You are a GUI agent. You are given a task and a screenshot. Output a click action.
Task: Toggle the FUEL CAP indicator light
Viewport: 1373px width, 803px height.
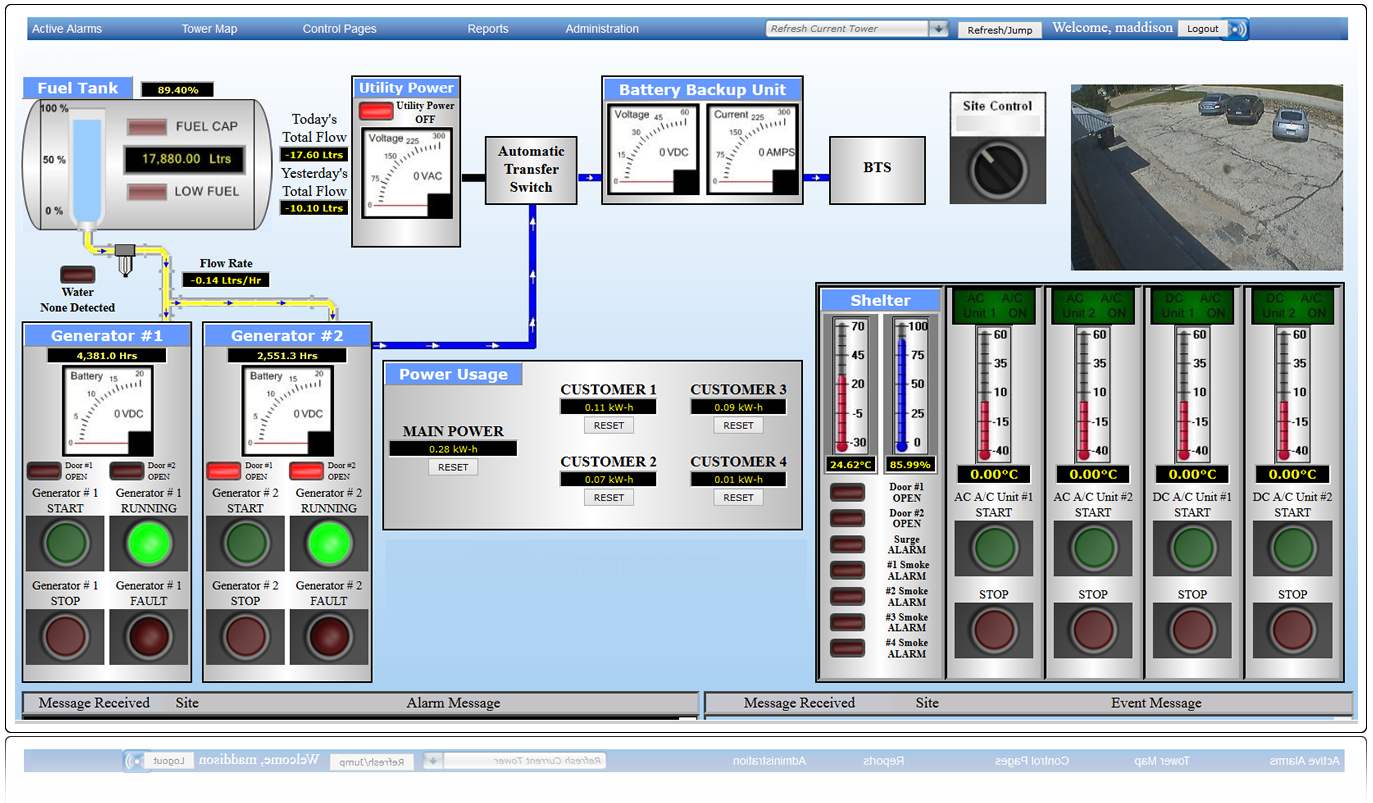147,127
